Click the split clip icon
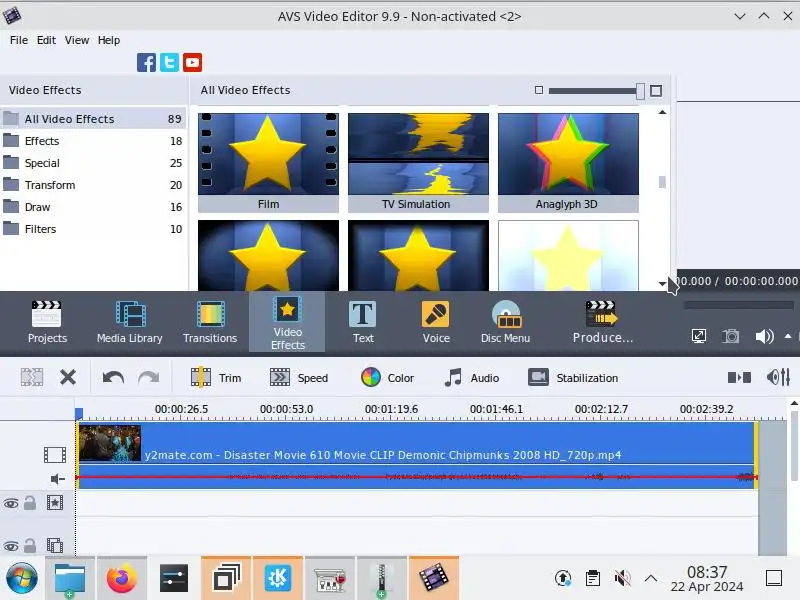800x600 pixels. (x=32, y=378)
